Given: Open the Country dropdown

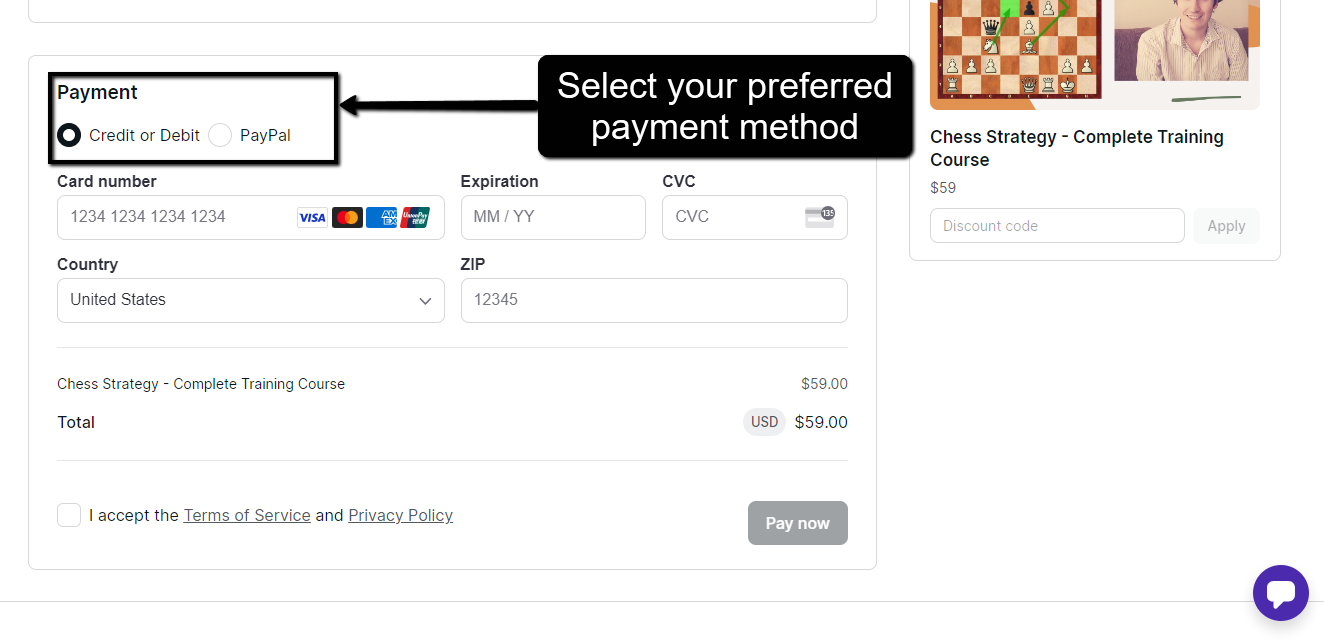Looking at the screenshot, I should pos(250,300).
